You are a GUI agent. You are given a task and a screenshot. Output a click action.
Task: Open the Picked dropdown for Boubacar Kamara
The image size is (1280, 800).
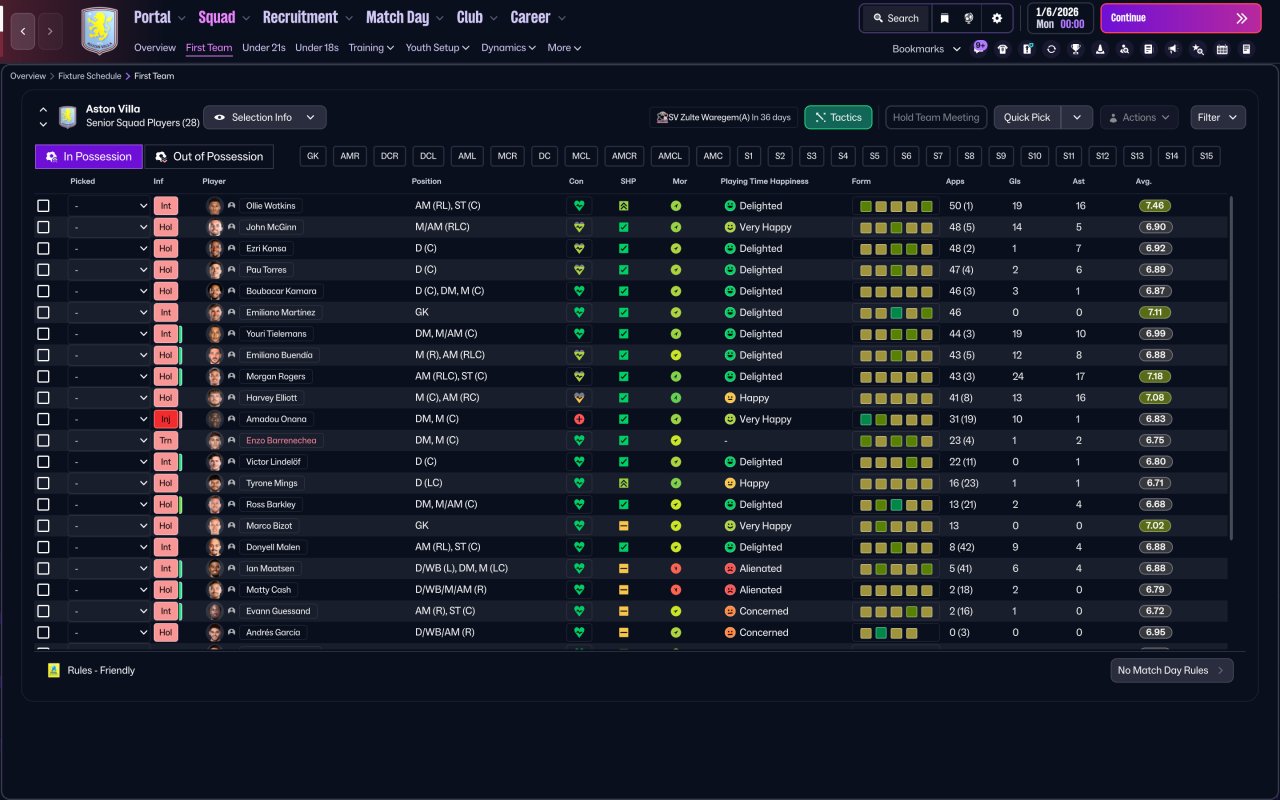pyautogui.click(x=109, y=291)
